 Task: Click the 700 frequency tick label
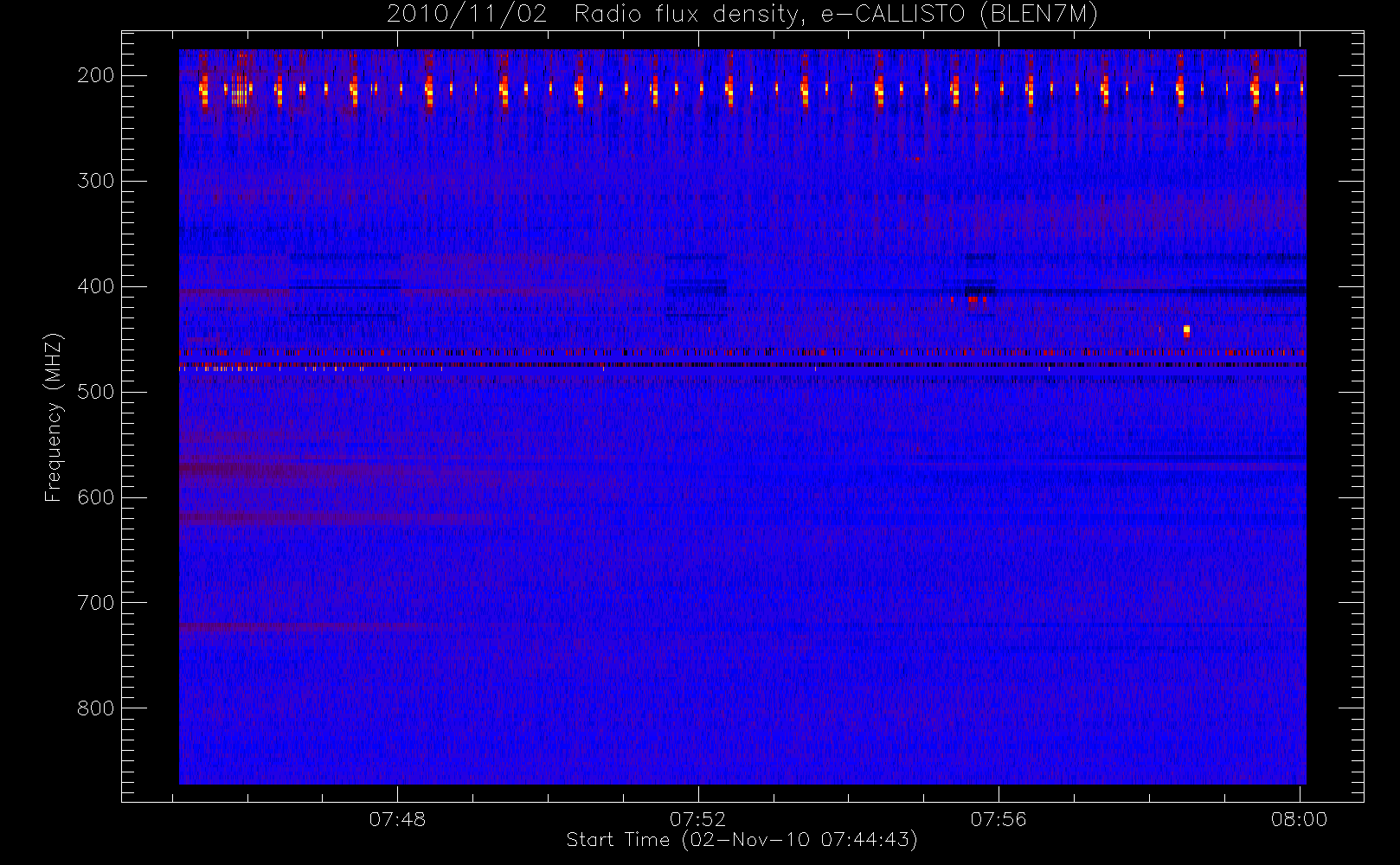pos(96,603)
